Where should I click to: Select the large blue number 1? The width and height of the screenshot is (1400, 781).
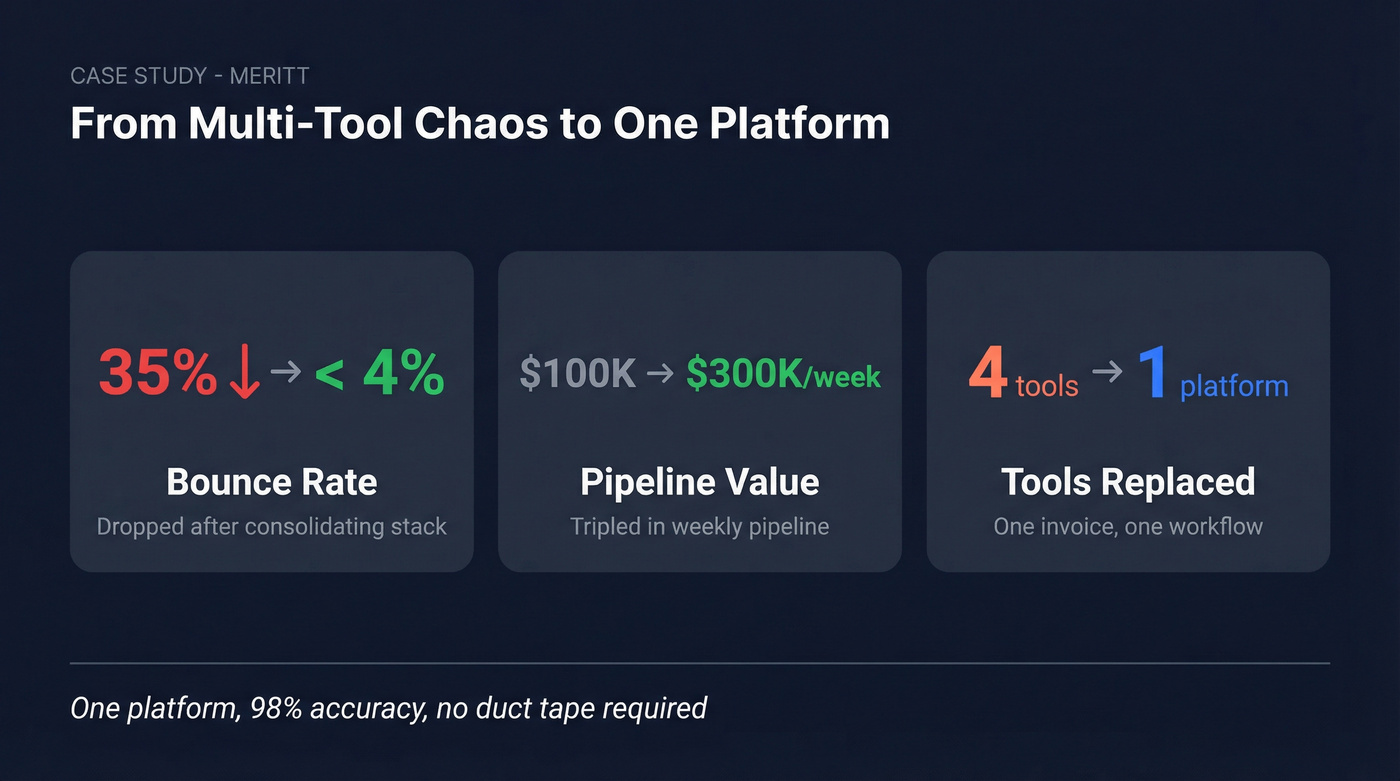pyautogui.click(x=1152, y=373)
